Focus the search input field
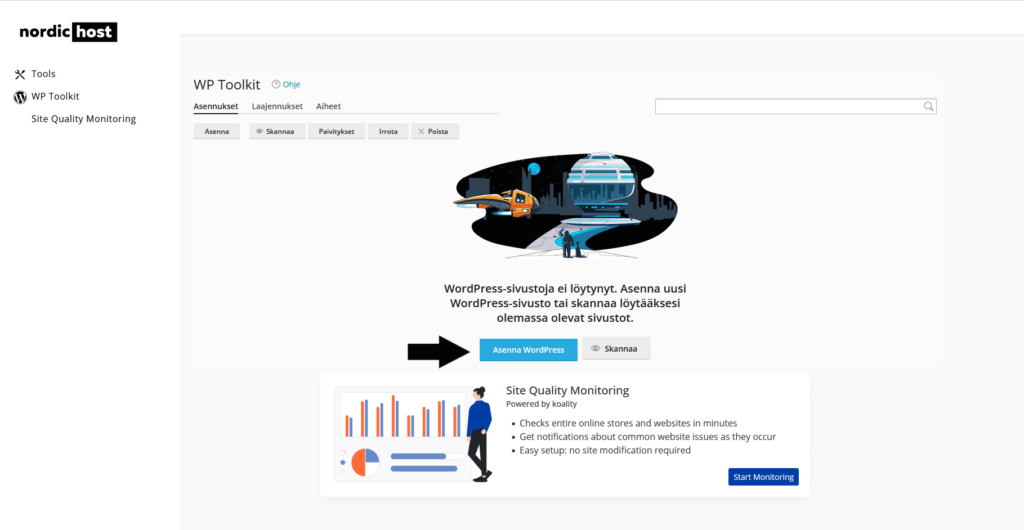1024x530 pixels. [787, 106]
